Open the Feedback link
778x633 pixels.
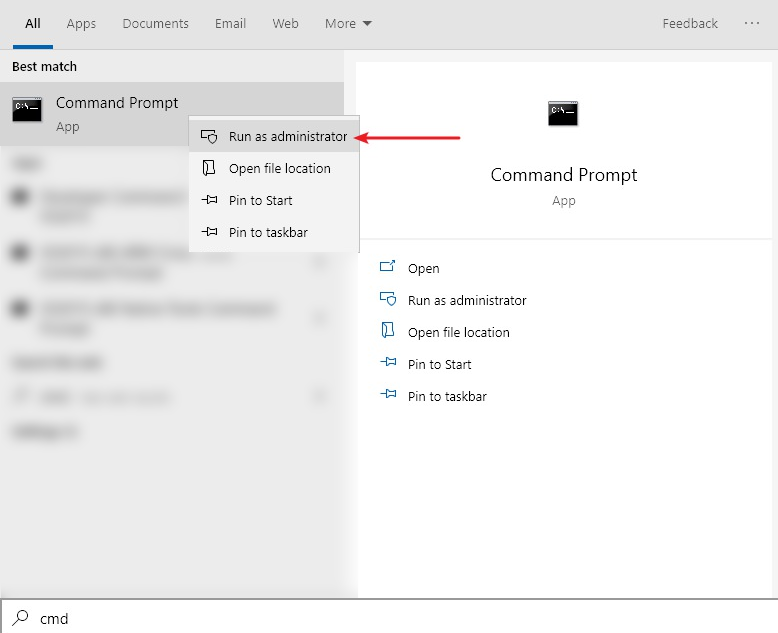(x=690, y=23)
